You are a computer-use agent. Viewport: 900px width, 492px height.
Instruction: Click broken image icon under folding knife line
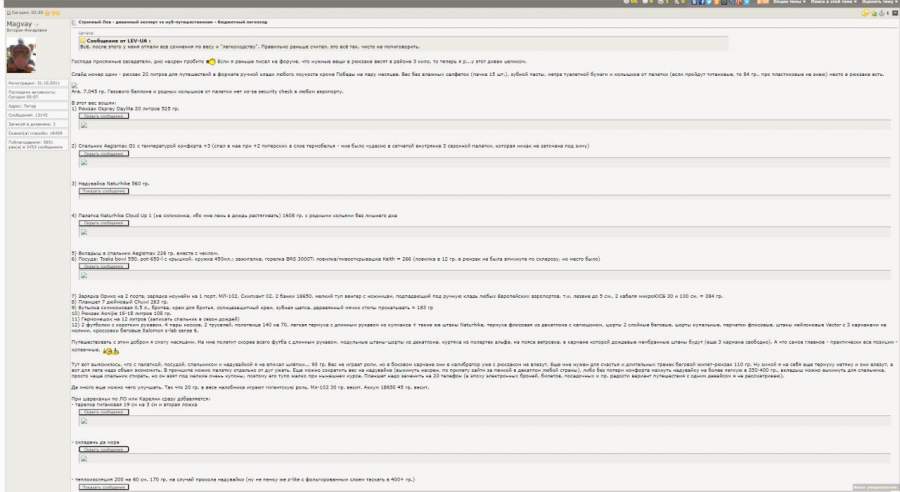pos(84,458)
